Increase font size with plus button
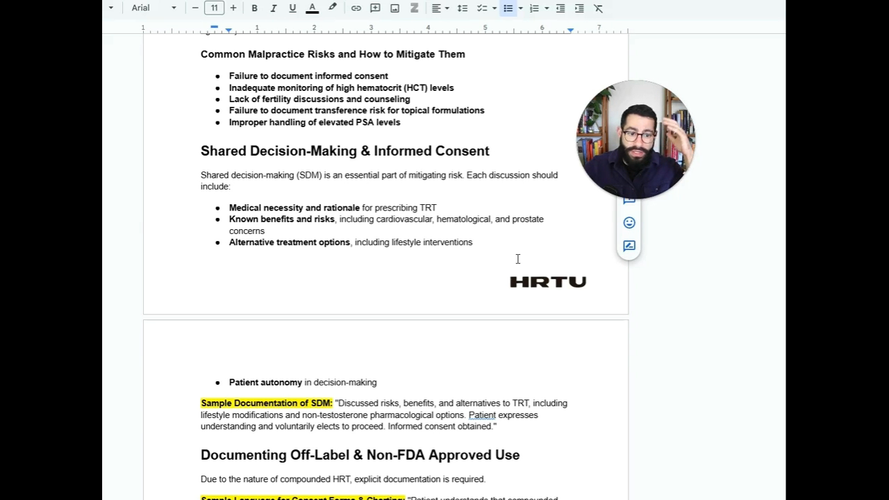This screenshot has height=500, width=889. tap(233, 8)
